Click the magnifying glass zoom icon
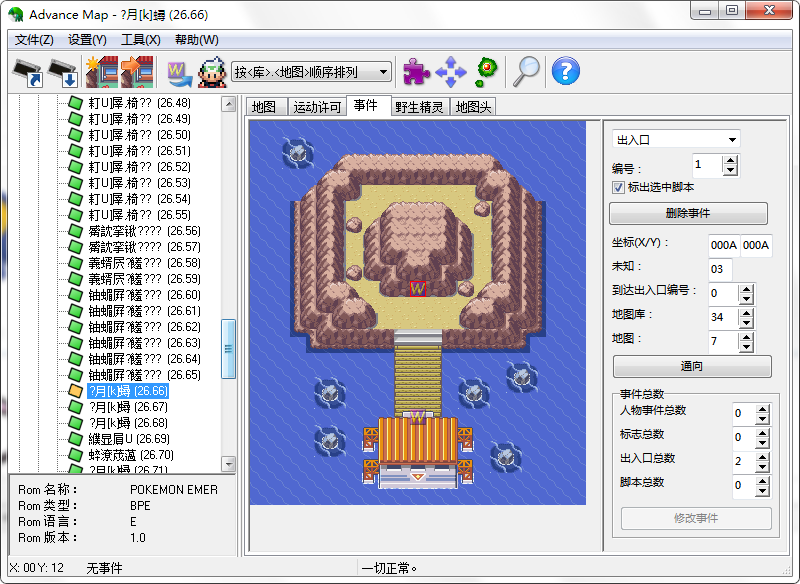 point(526,72)
